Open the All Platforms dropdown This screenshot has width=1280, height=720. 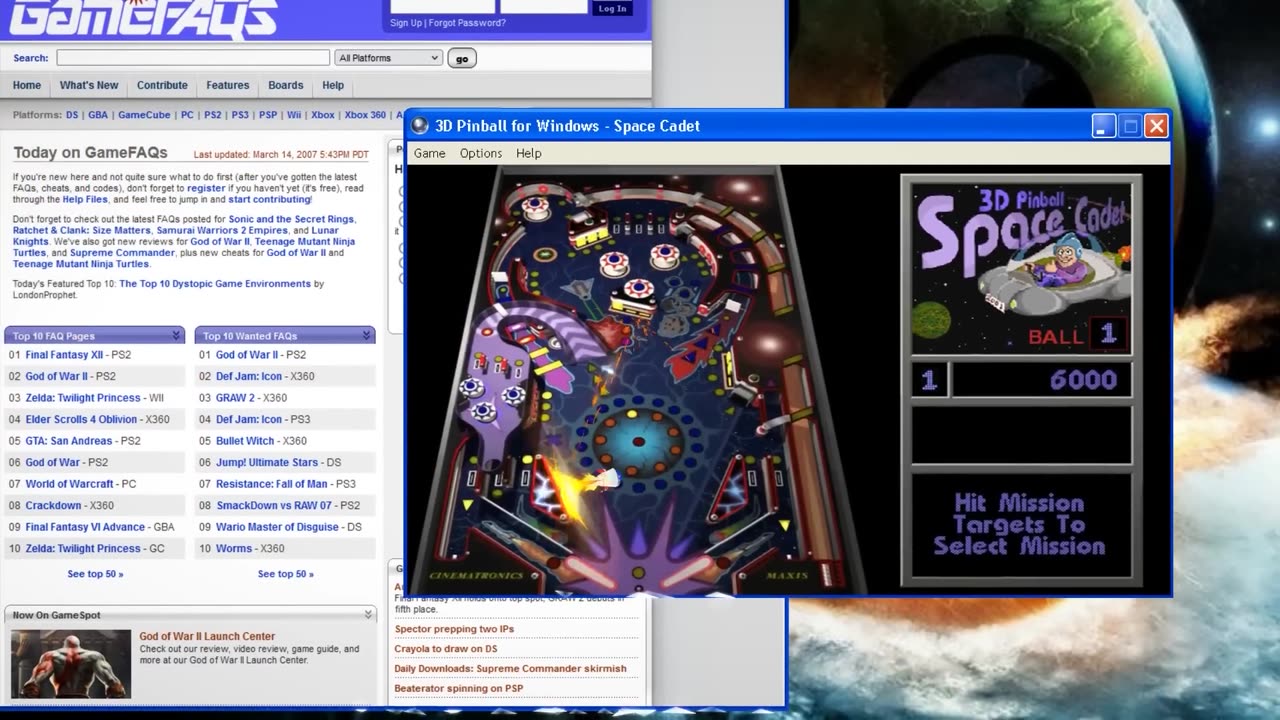tap(388, 58)
